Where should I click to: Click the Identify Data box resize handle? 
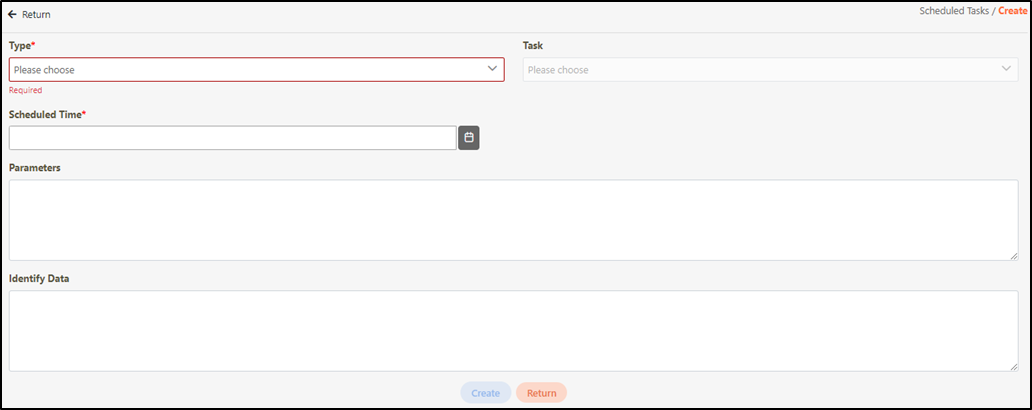coord(1014,367)
